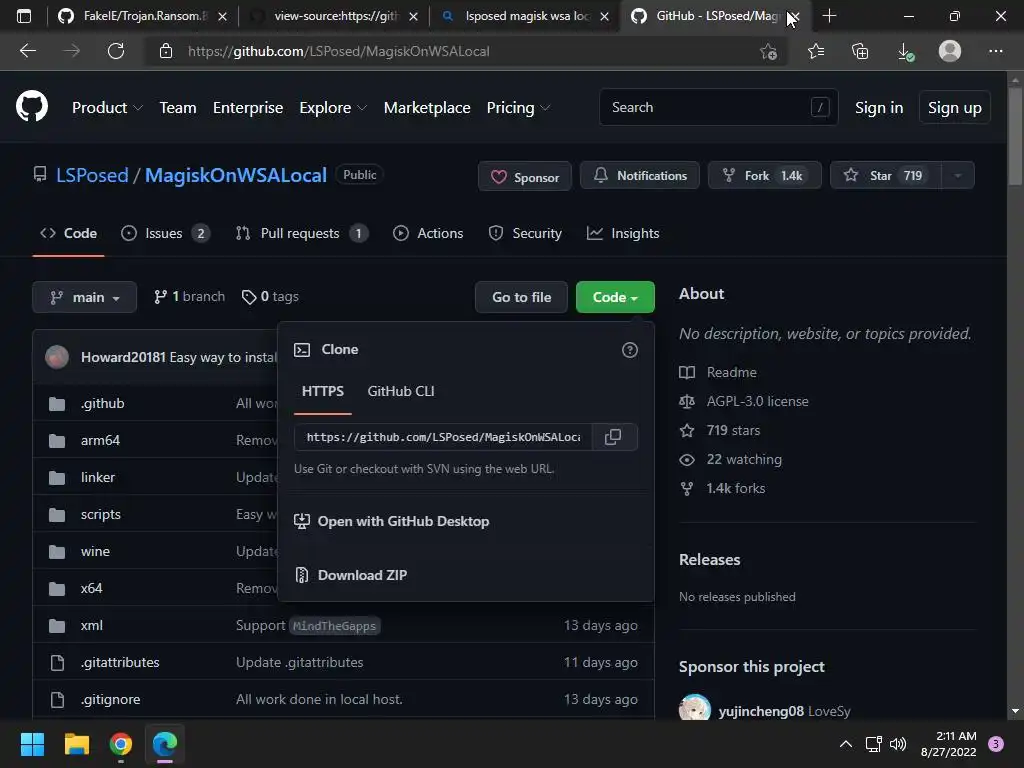Image resolution: width=1024 pixels, height=768 pixels.
Task: Add this page to favorites
Action: click(769, 51)
